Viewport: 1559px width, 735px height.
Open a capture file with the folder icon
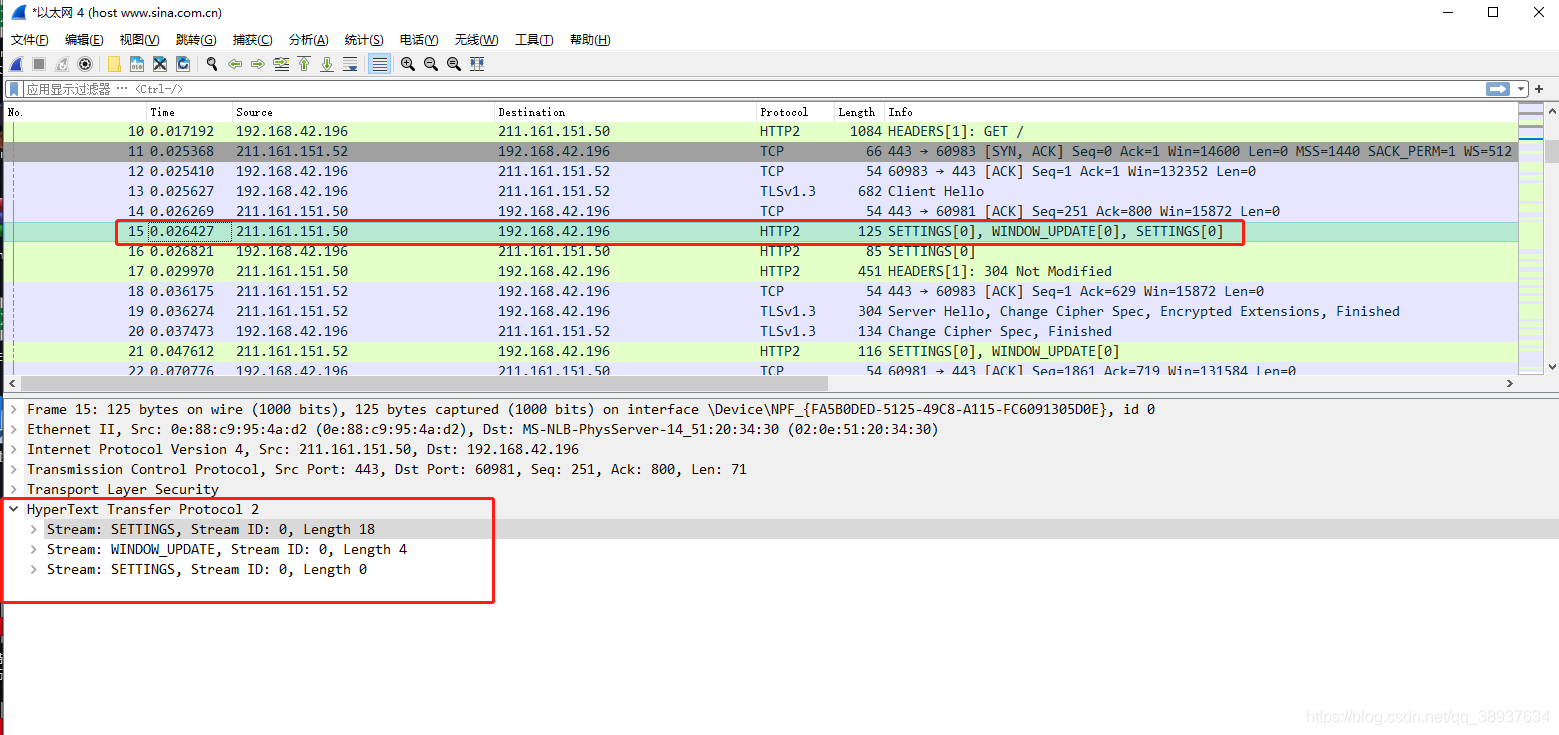click(114, 64)
